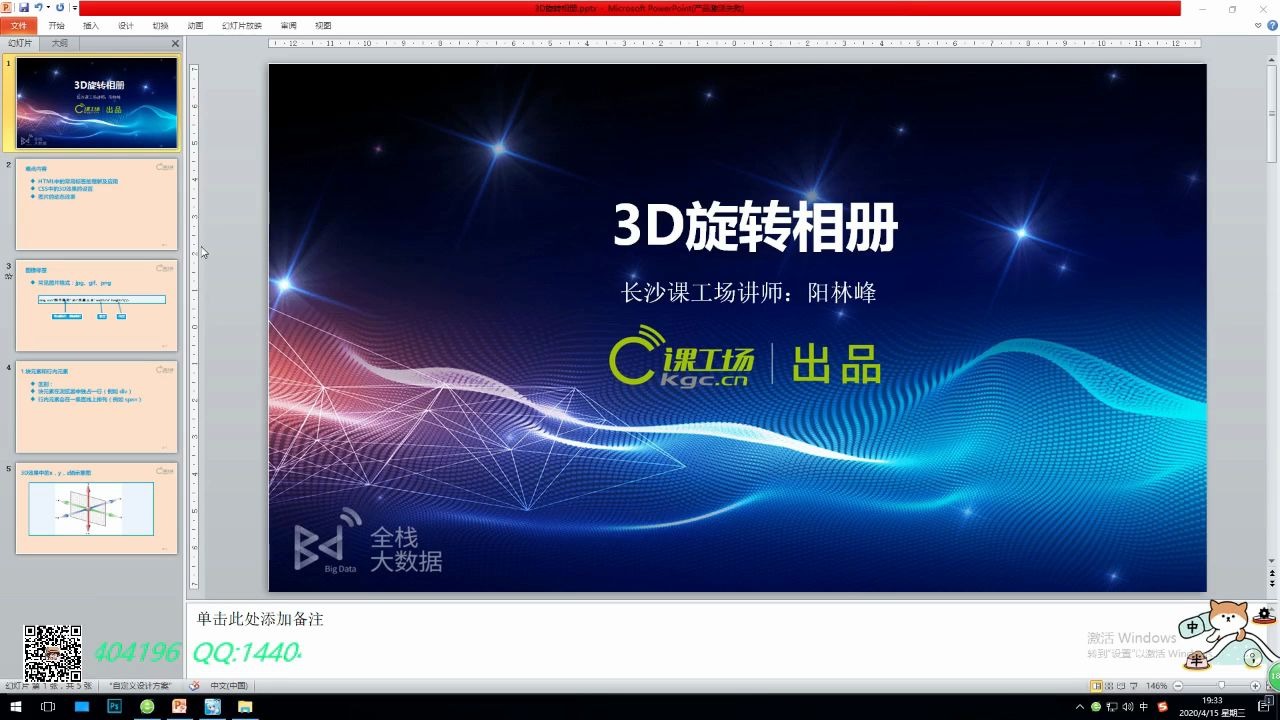Switch to the 动画 ribbon tab
The width and height of the screenshot is (1280, 720).
(x=195, y=26)
